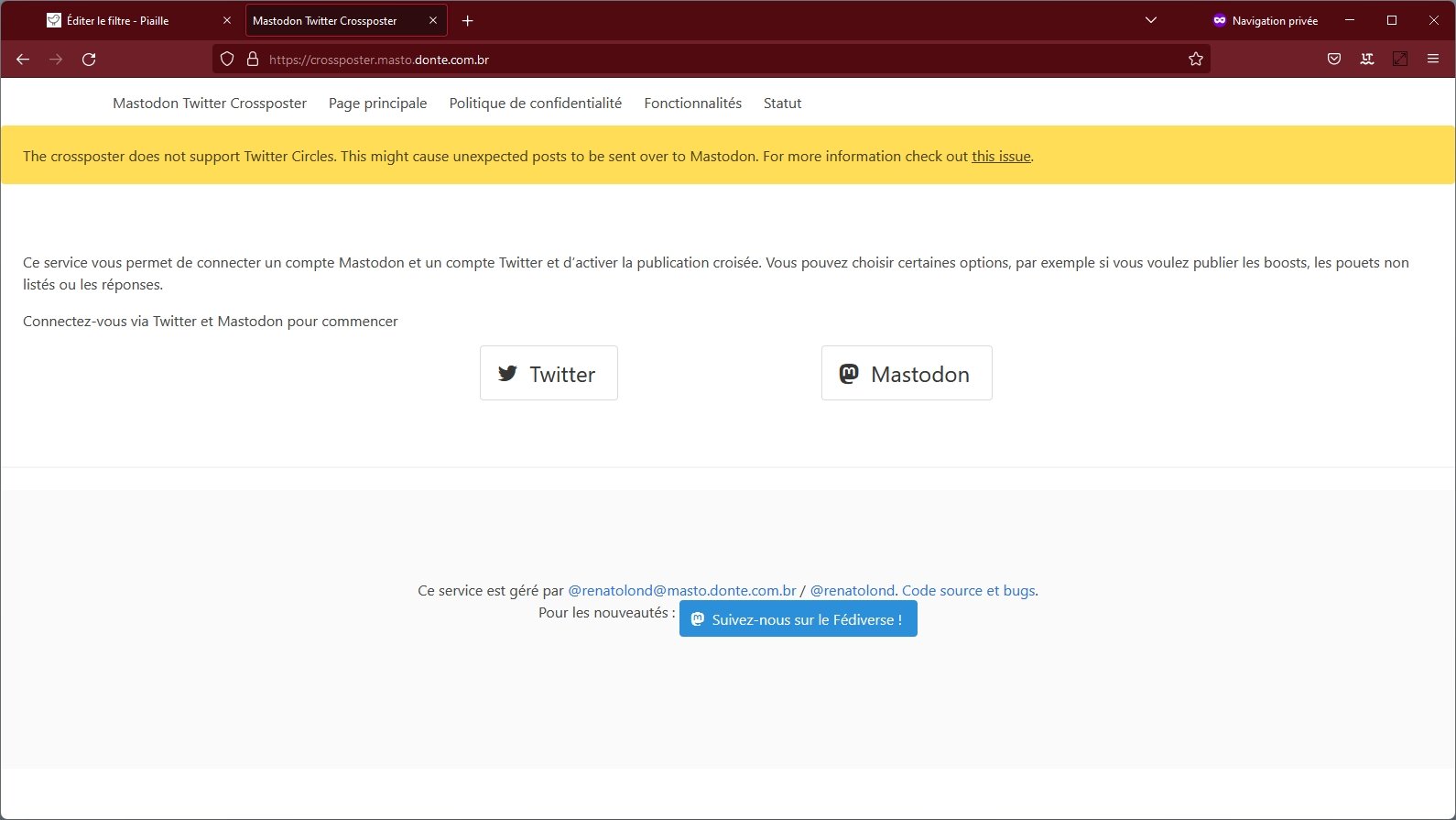Open the Fonctionnalités nav link
Image resolution: width=1456 pixels, height=820 pixels.
[x=692, y=104]
